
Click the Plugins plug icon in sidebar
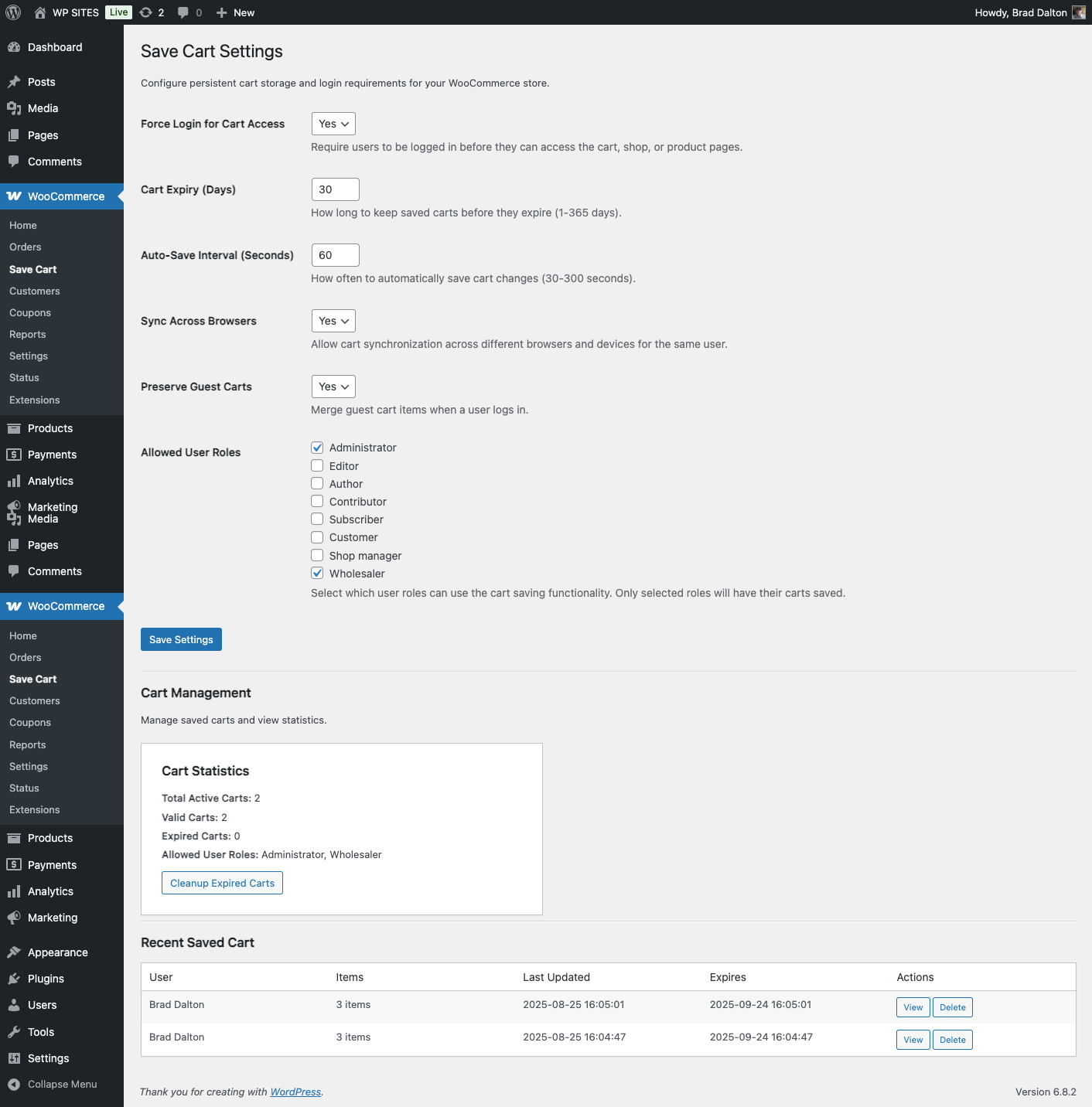coord(14,979)
